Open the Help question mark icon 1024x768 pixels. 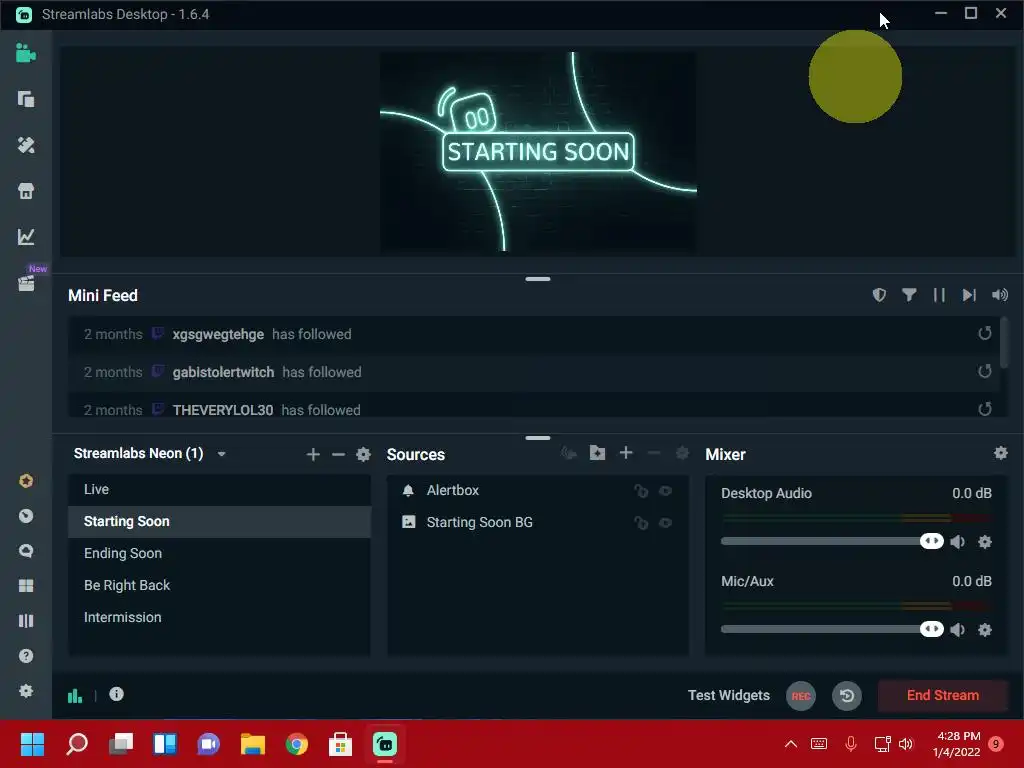[x=25, y=656]
